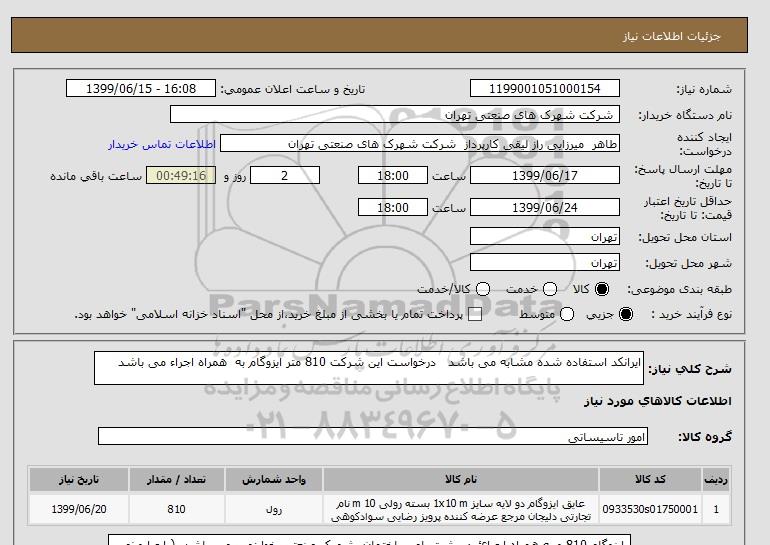
Task: Click product code cell 0933530s01750001
Action: click(650, 509)
